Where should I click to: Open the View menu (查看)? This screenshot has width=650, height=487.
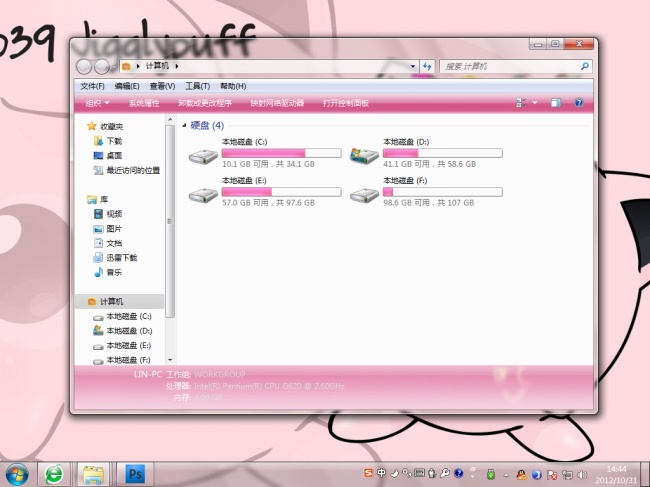click(162, 86)
